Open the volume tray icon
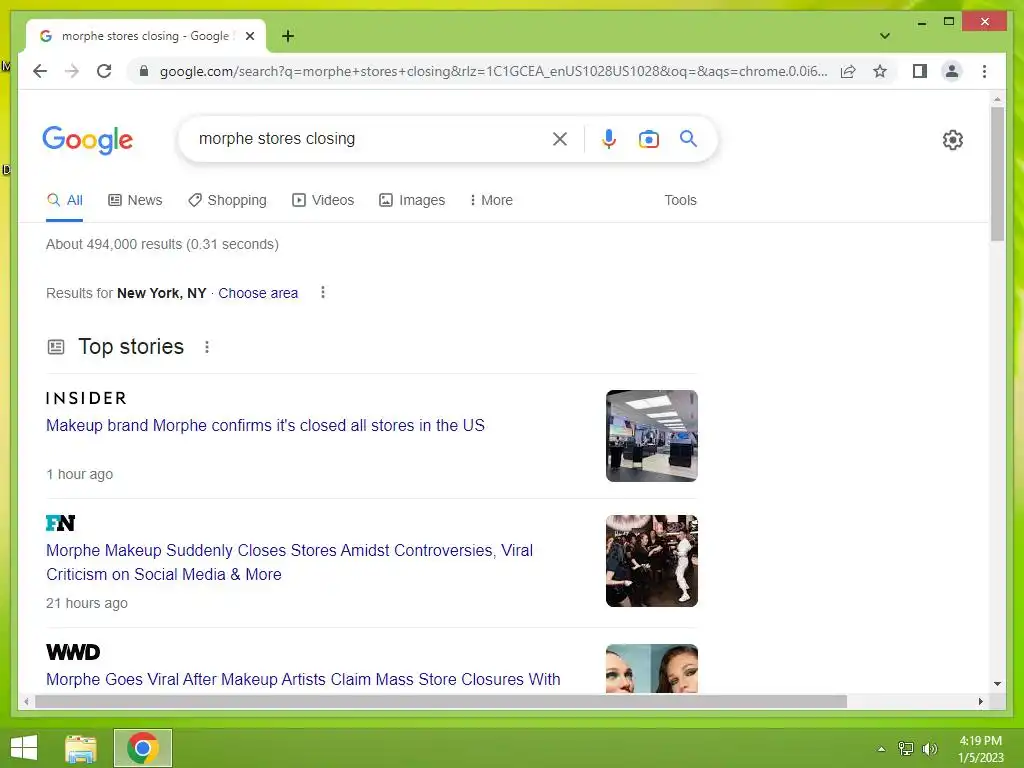The image size is (1024, 768). 930,749
